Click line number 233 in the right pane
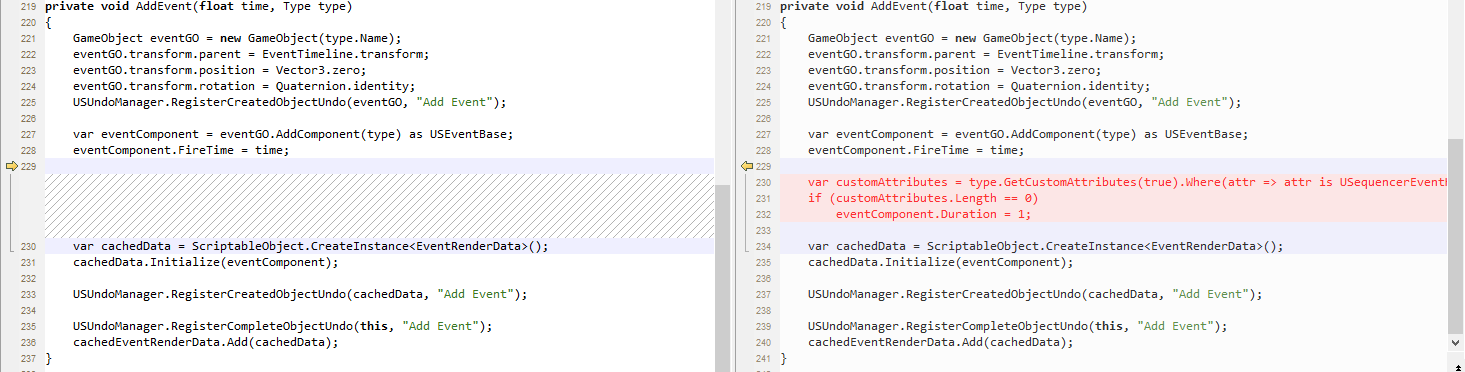 click(x=764, y=230)
